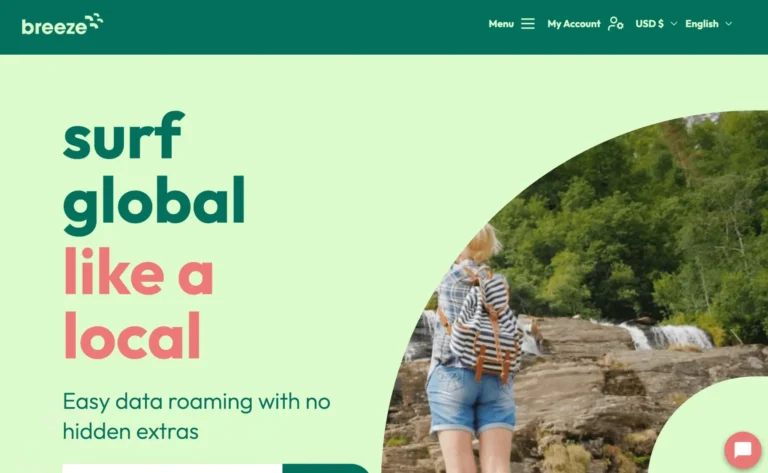The width and height of the screenshot is (768, 473).
Task: Click the white destination search field
Action: point(172,469)
